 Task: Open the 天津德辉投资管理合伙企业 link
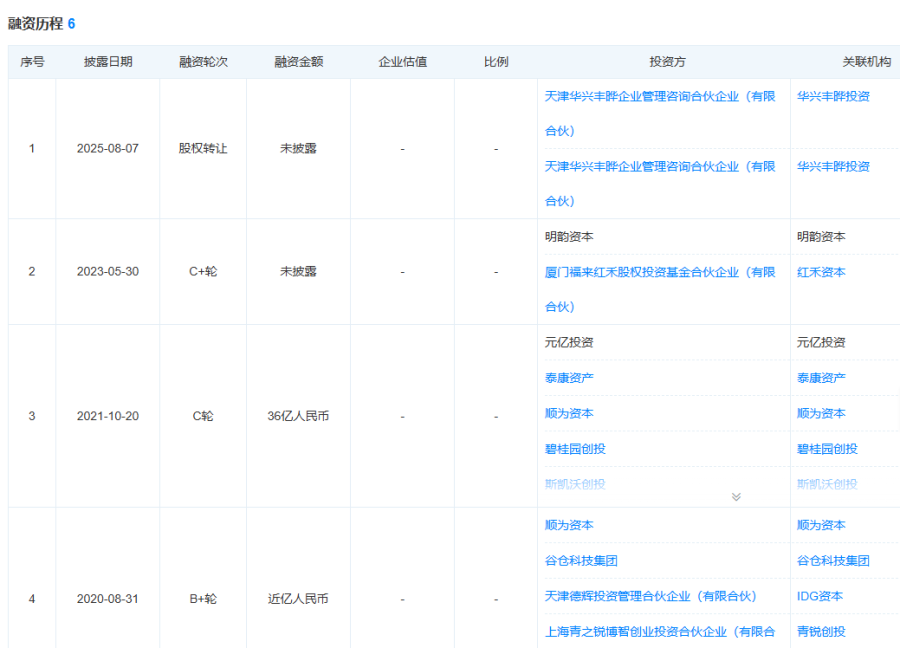coord(650,596)
